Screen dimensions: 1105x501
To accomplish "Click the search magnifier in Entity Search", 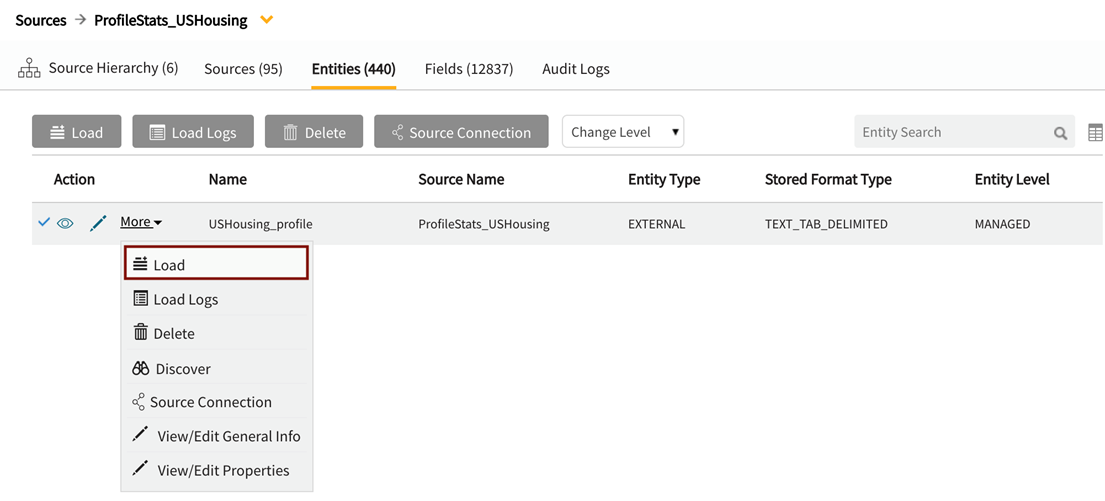I will [x=1060, y=133].
